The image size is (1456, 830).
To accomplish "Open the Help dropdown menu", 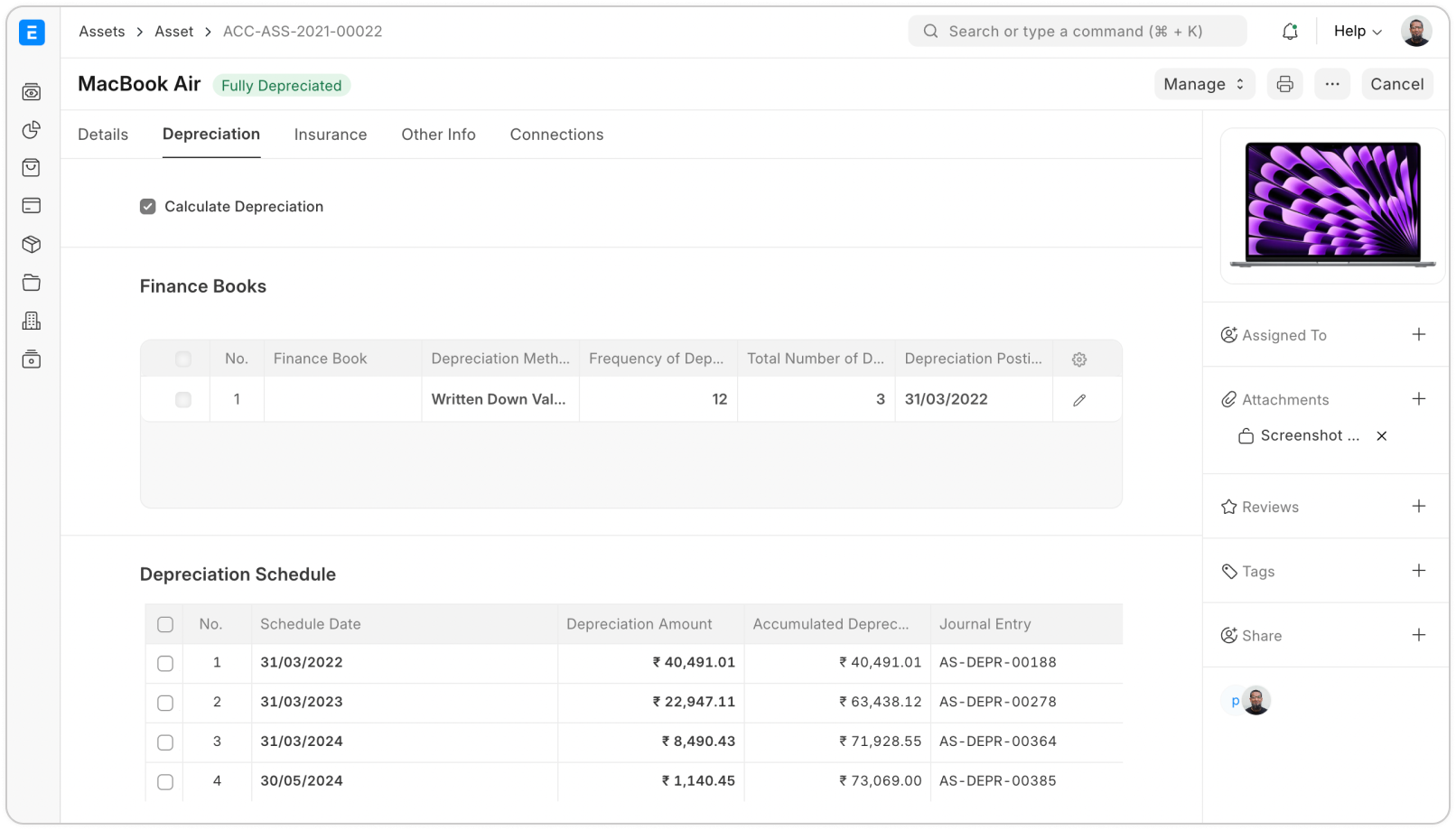I will 1357,32.
